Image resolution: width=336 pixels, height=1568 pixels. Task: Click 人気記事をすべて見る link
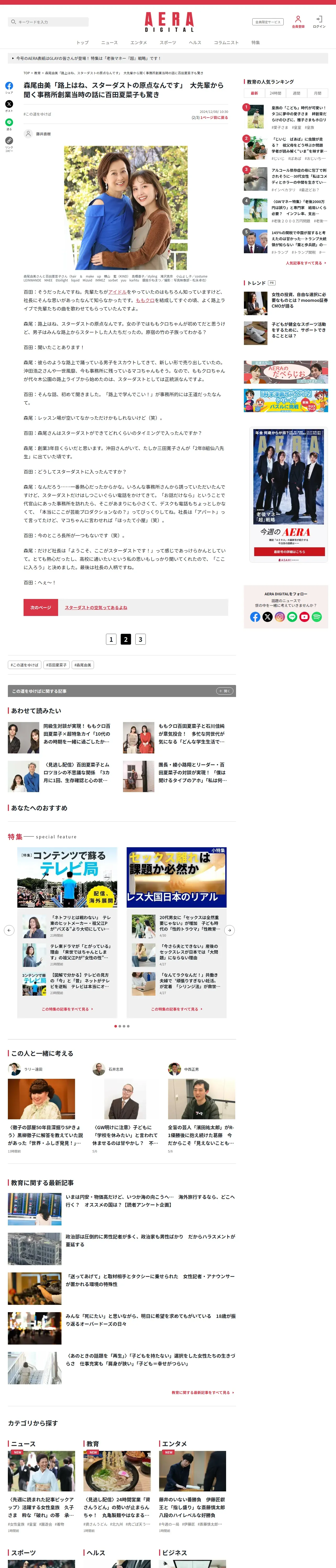(306, 263)
